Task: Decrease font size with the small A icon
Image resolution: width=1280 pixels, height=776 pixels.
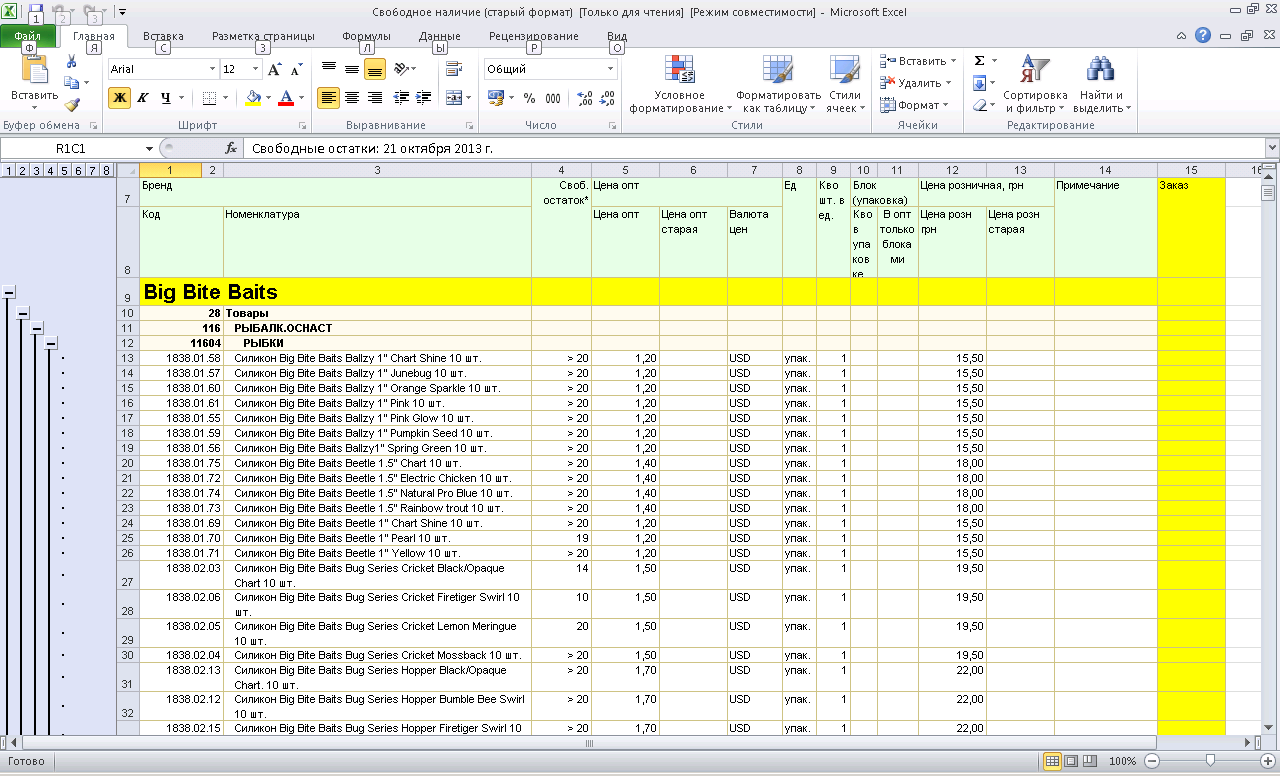Action: tap(296, 69)
